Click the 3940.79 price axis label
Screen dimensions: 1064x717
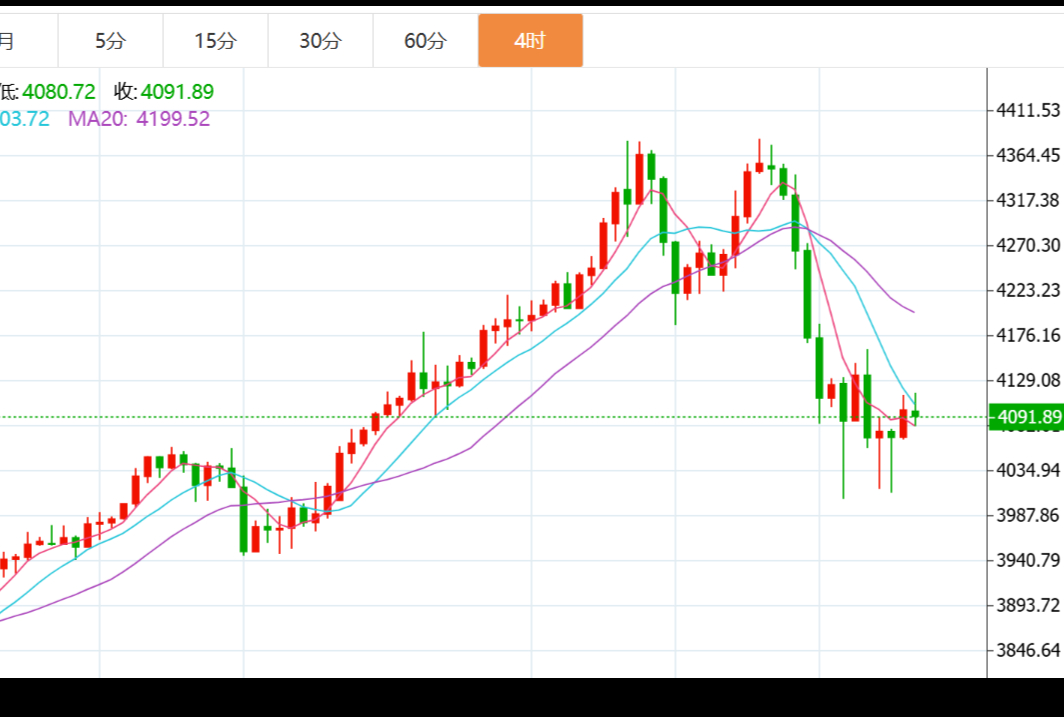tap(1028, 560)
